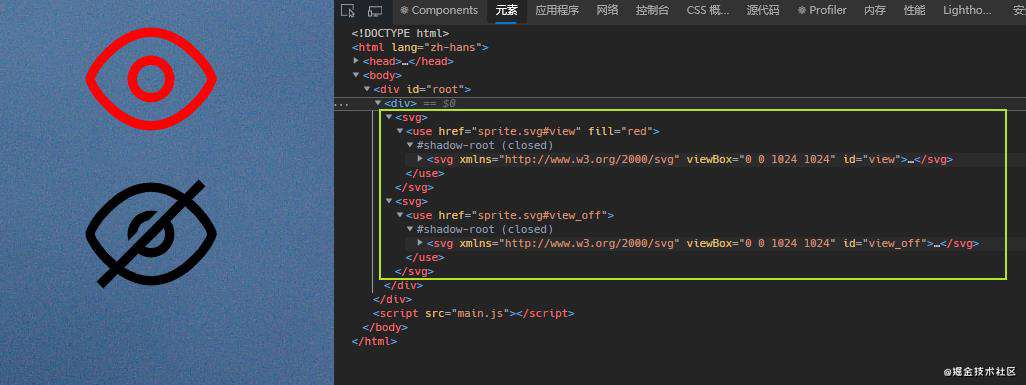
Task: Collapse the body node arrow
Action: [357, 75]
